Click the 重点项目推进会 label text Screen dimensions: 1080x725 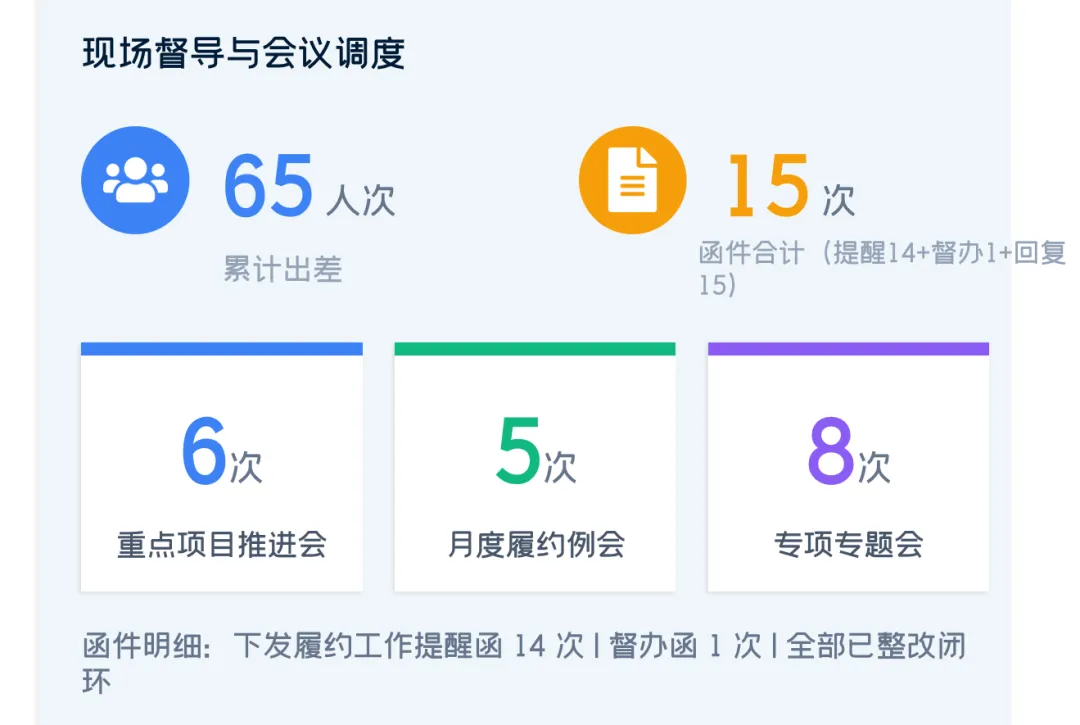click(222, 545)
